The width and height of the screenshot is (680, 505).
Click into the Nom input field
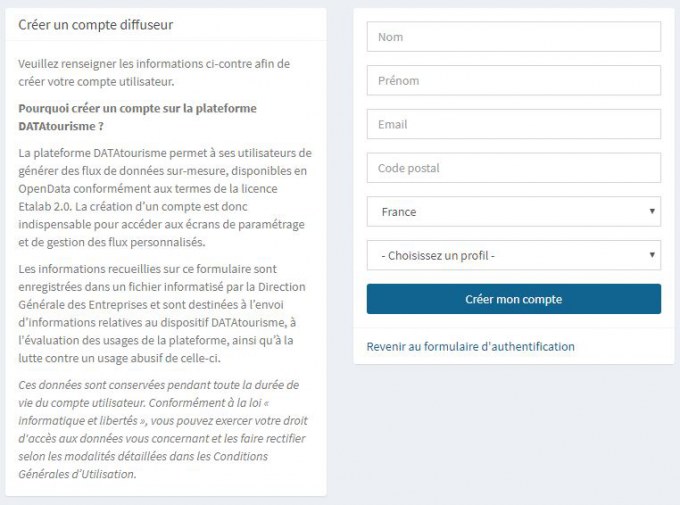[513, 37]
